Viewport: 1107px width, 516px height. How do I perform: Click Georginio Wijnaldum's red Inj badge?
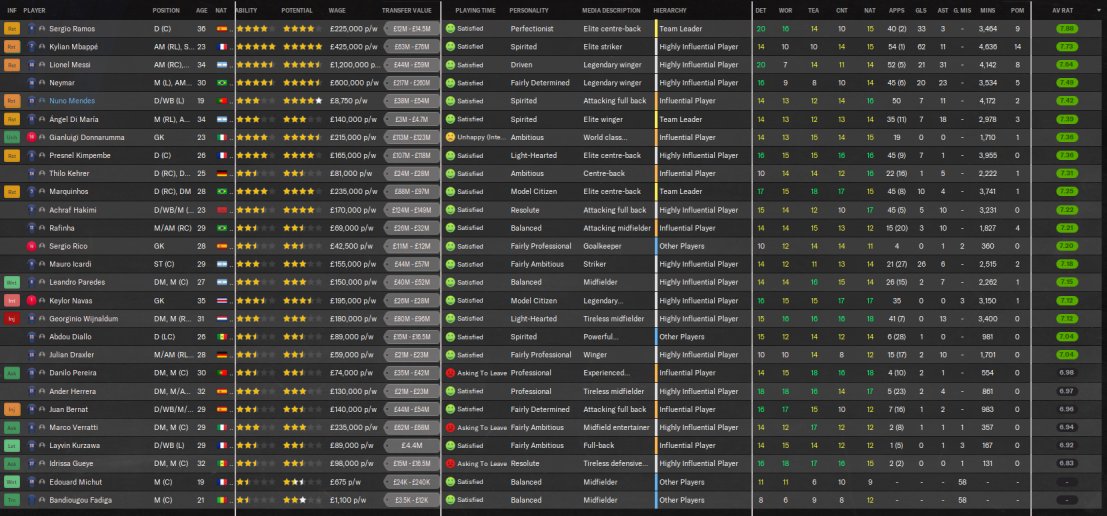point(12,319)
